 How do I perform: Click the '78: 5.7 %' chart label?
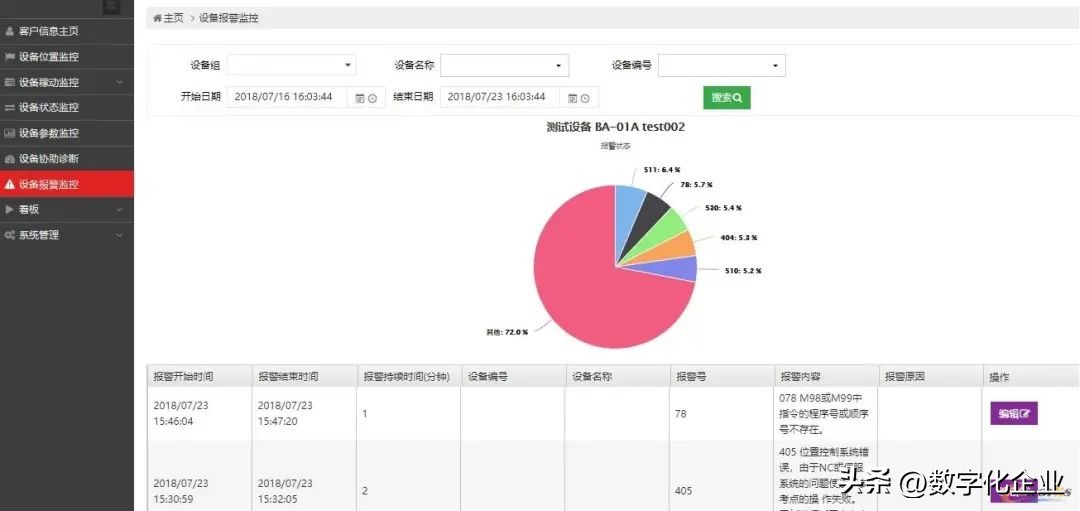696,185
